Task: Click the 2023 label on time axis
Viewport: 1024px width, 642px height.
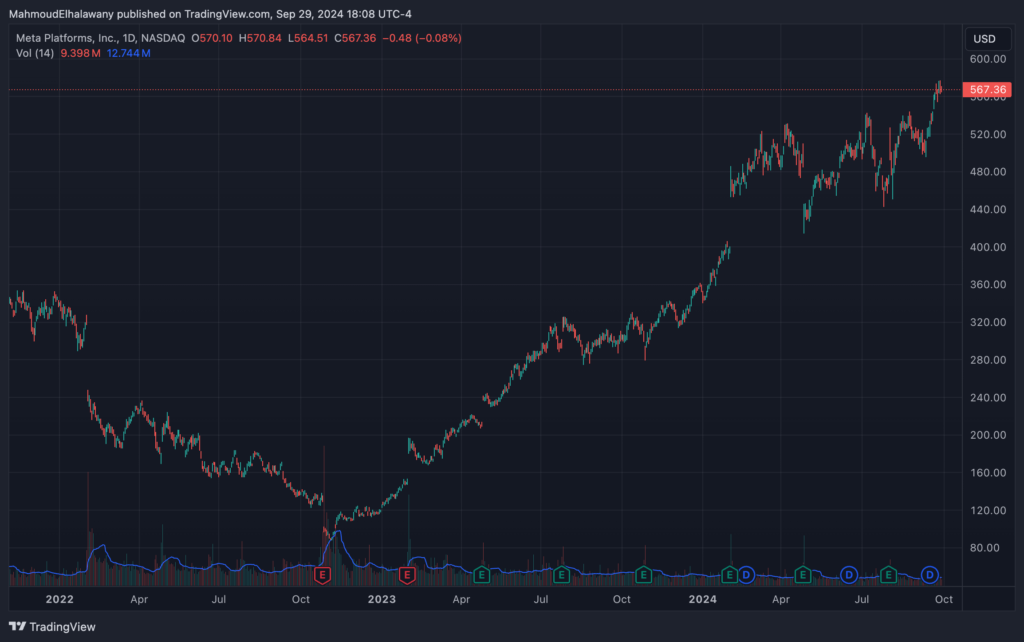Action: 381,600
